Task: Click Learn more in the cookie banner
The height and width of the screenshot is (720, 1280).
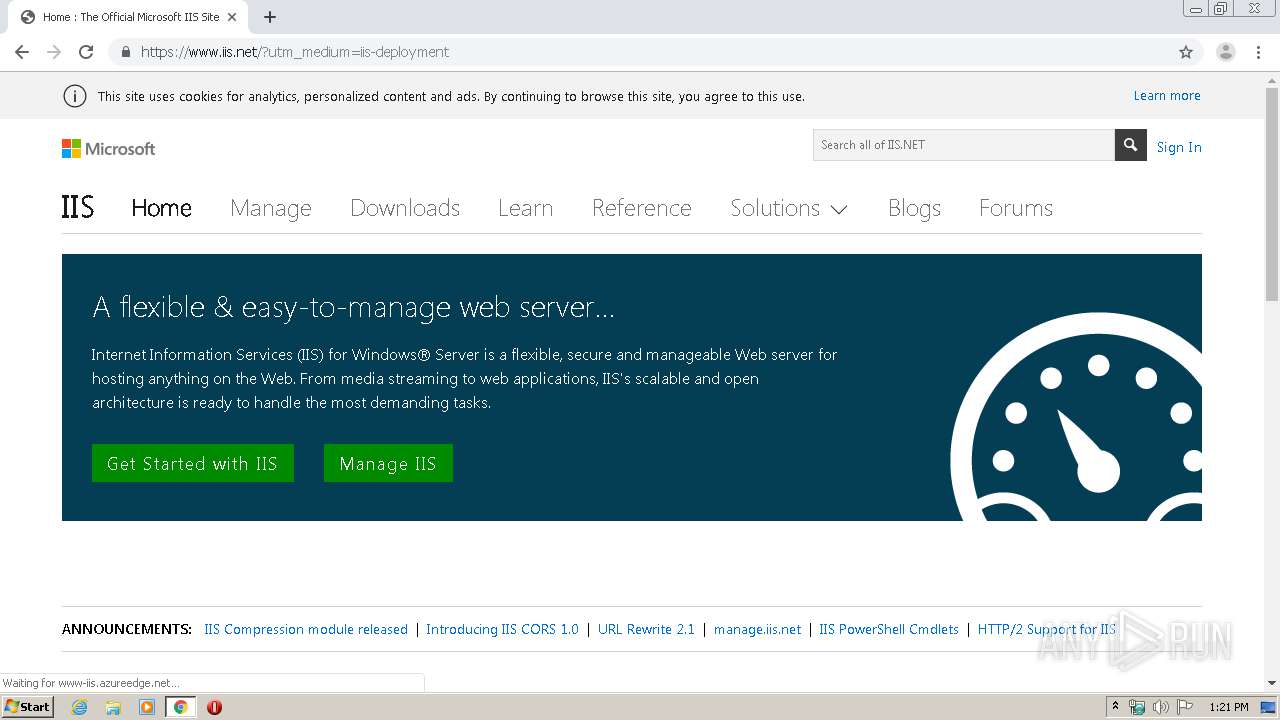Action: coord(1167,96)
